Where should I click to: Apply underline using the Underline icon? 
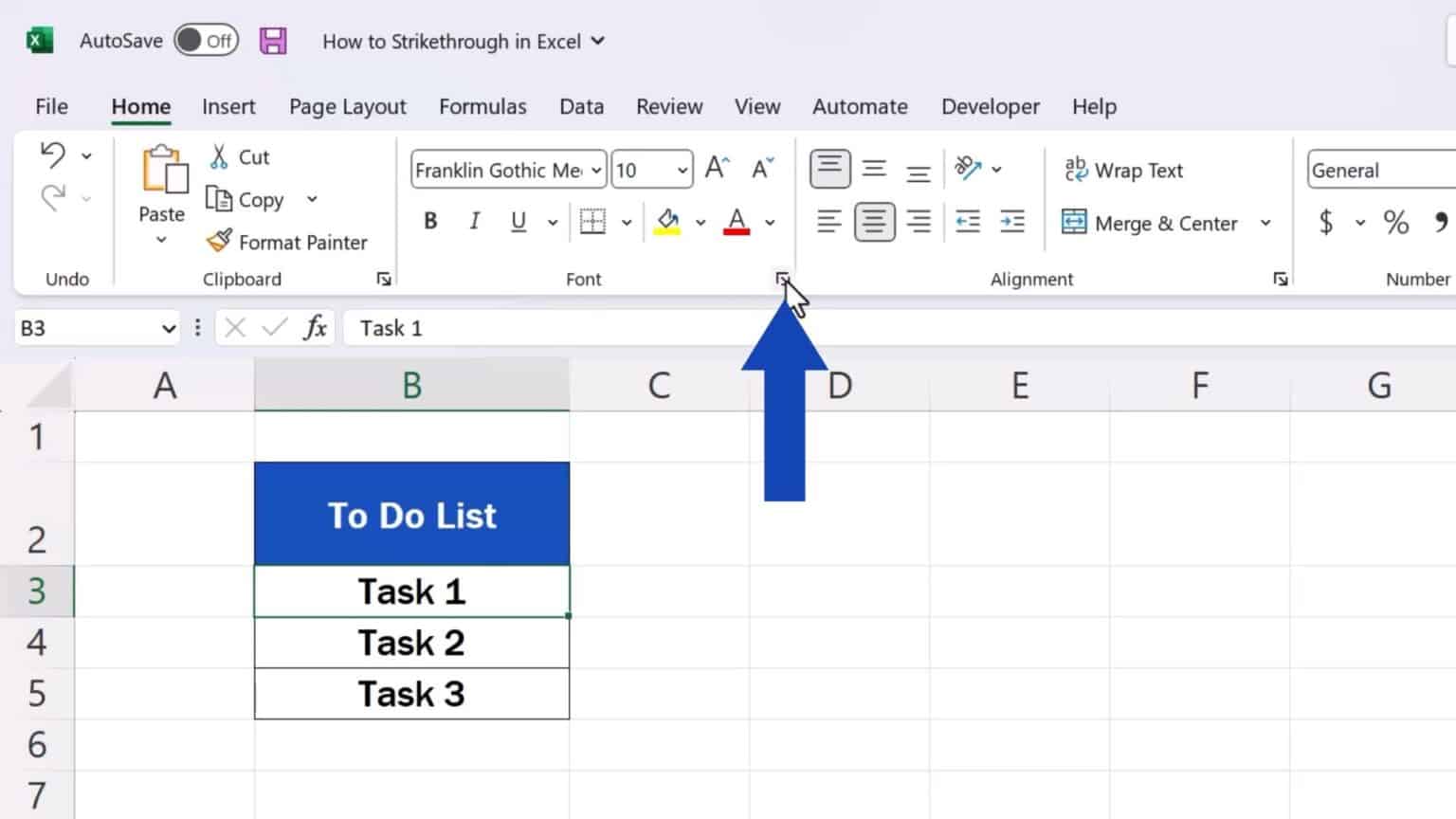[x=516, y=221]
